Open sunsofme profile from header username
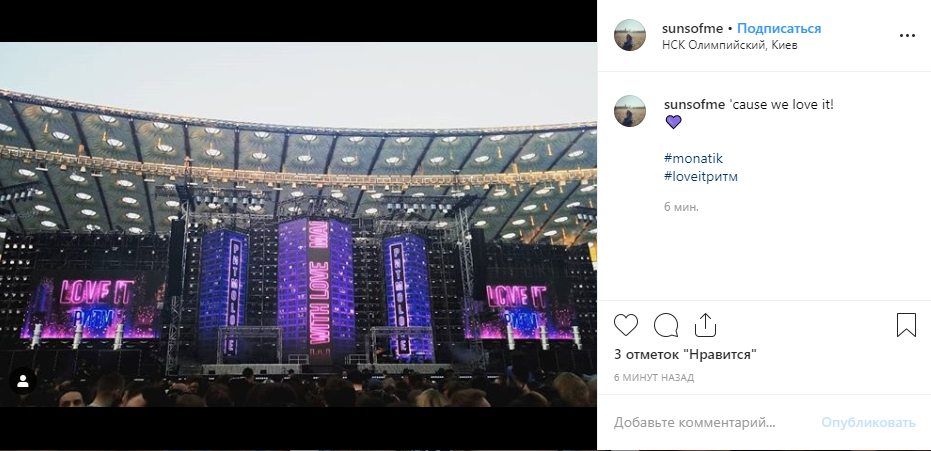The width and height of the screenshot is (931, 451). click(x=692, y=28)
